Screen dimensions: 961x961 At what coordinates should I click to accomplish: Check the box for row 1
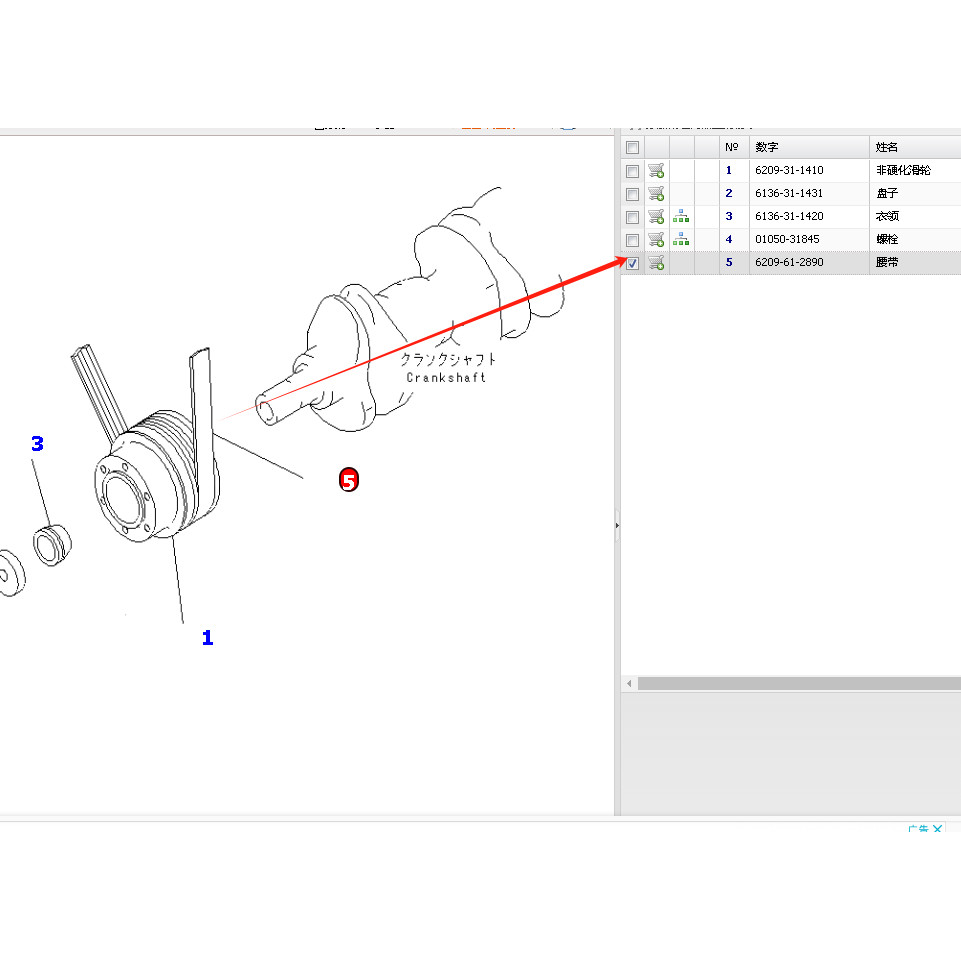(632, 171)
